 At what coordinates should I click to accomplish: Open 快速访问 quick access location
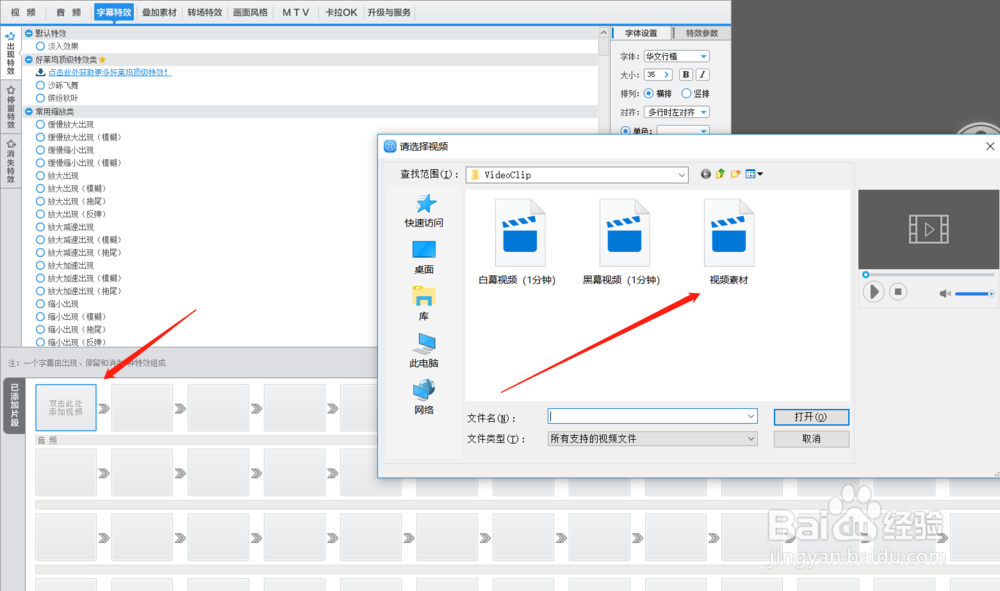point(423,210)
